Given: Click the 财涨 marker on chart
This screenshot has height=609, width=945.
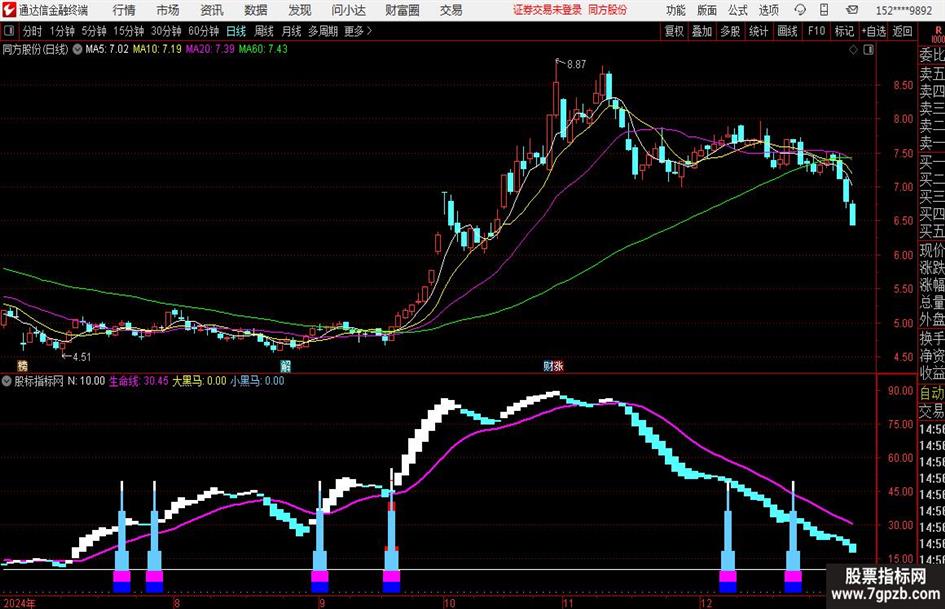Looking at the screenshot, I should click(553, 365).
